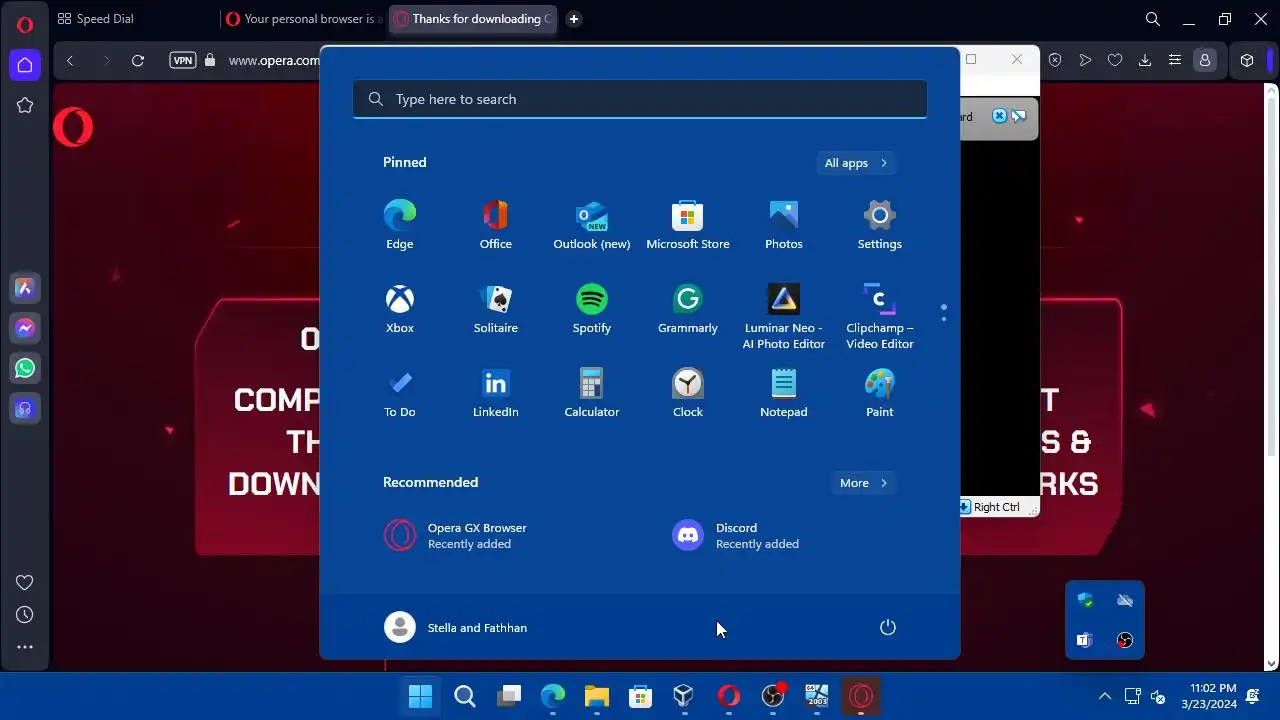
Task: Open Opera sidebar bookmarks star
Action: pyautogui.click(x=25, y=105)
